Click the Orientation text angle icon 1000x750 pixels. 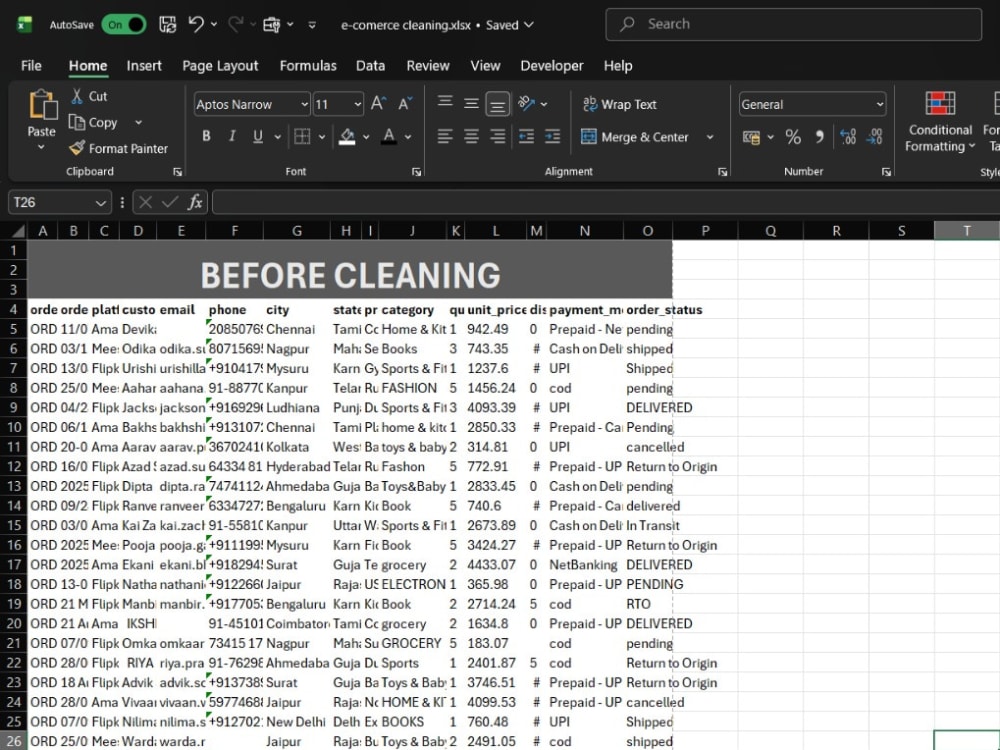coord(526,103)
